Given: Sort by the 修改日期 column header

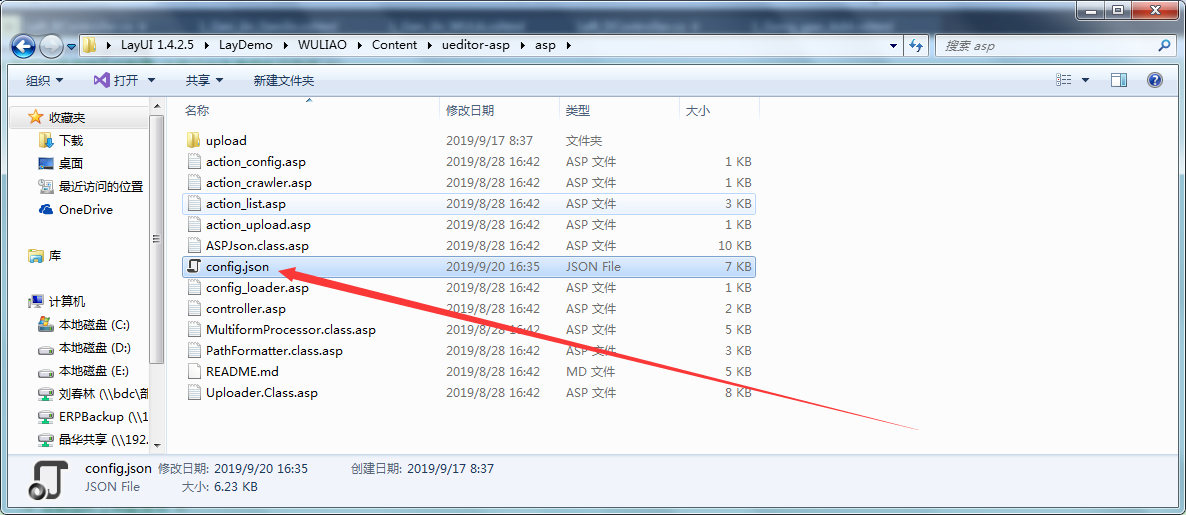Looking at the screenshot, I should (x=470, y=111).
